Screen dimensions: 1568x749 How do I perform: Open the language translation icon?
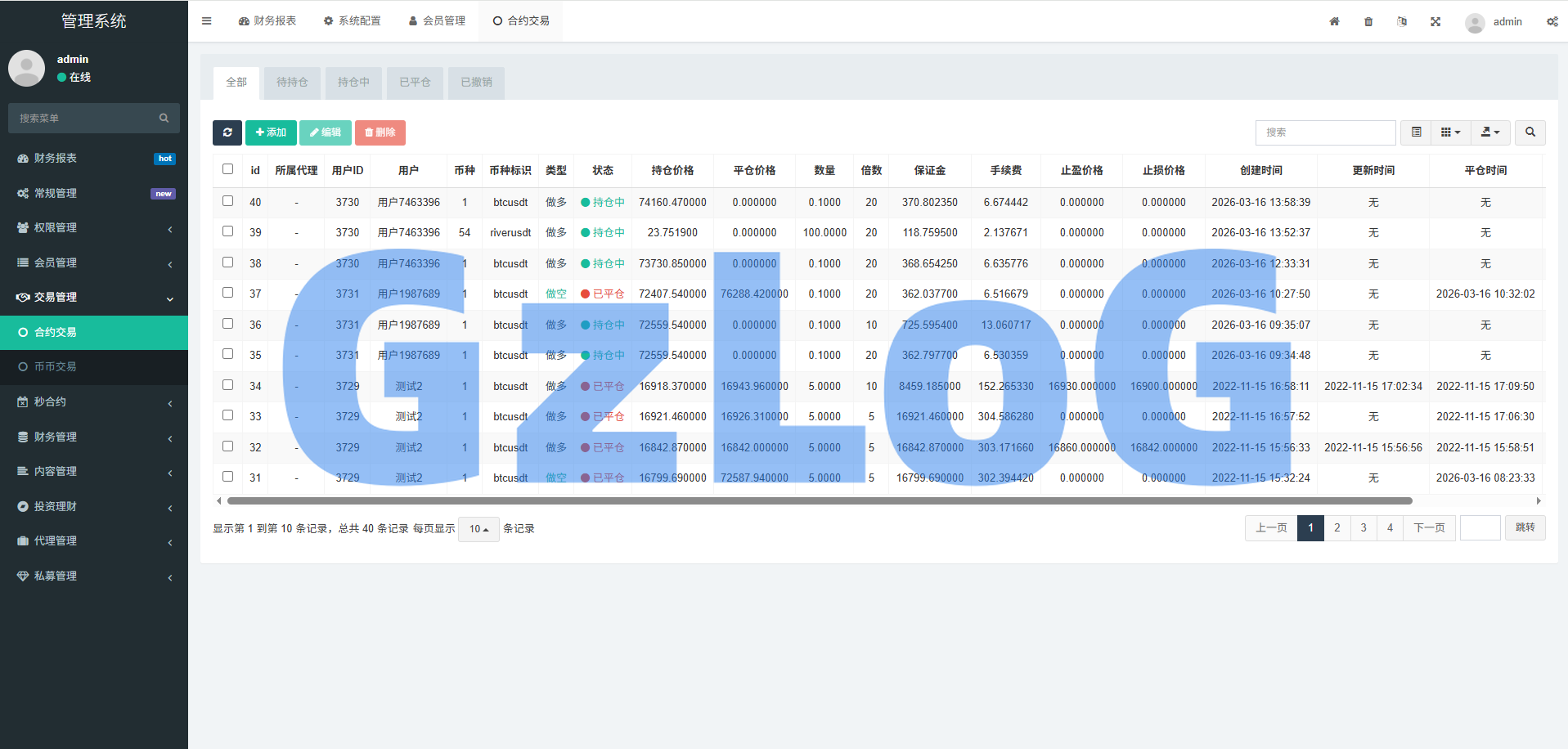tap(1402, 21)
